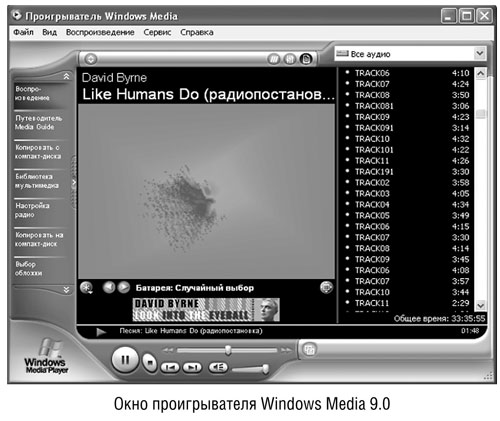Open the Сервис menu
The image size is (500, 421).
click(x=157, y=32)
